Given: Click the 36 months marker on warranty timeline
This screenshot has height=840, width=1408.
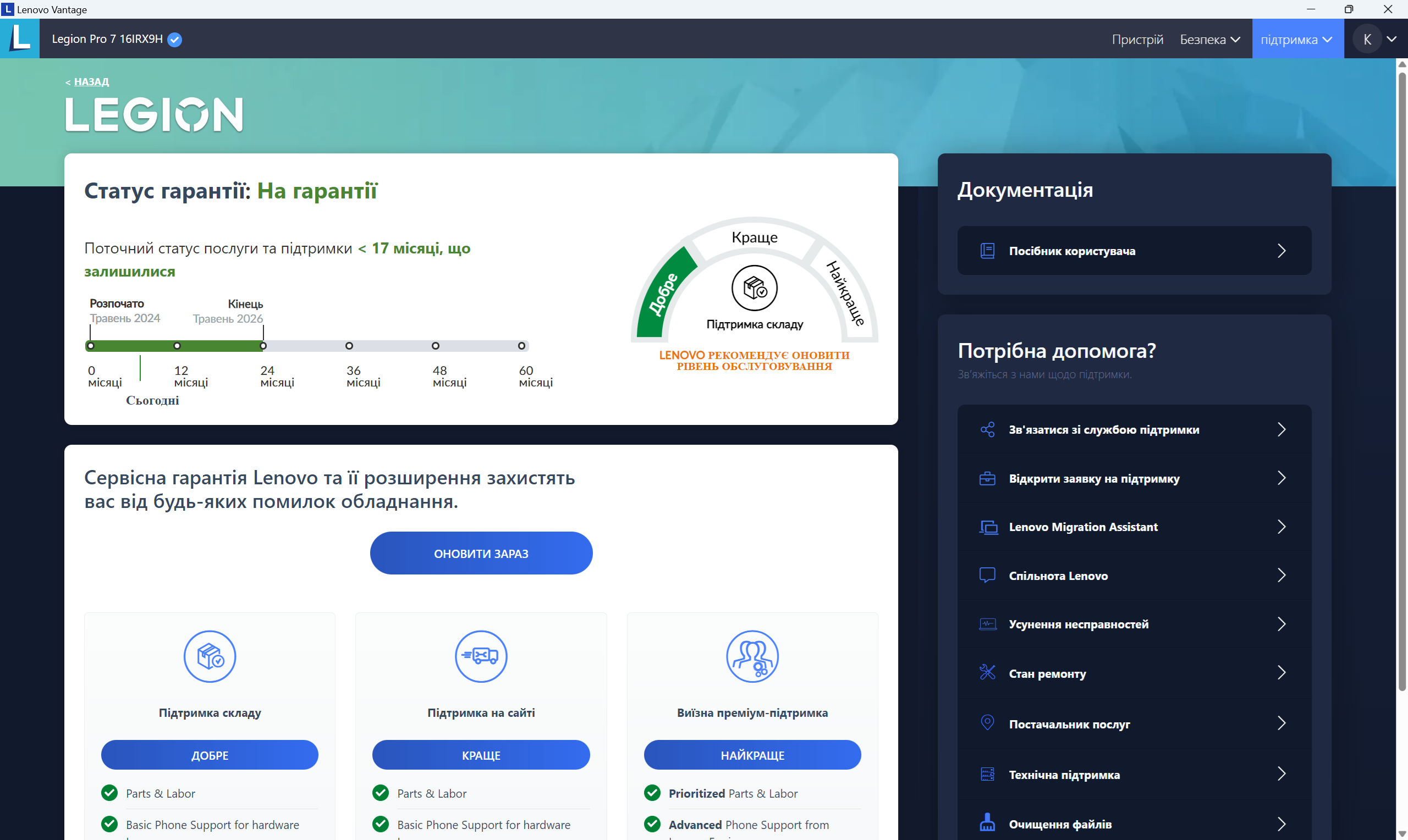Looking at the screenshot, I should tap(349, 346).
